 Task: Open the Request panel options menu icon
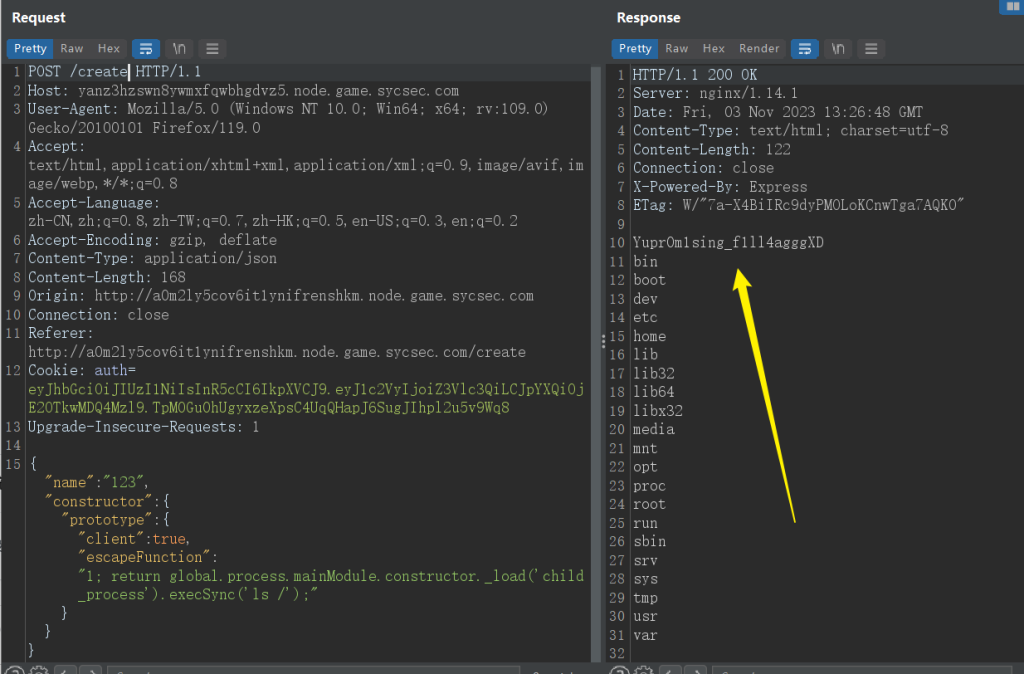212,48
